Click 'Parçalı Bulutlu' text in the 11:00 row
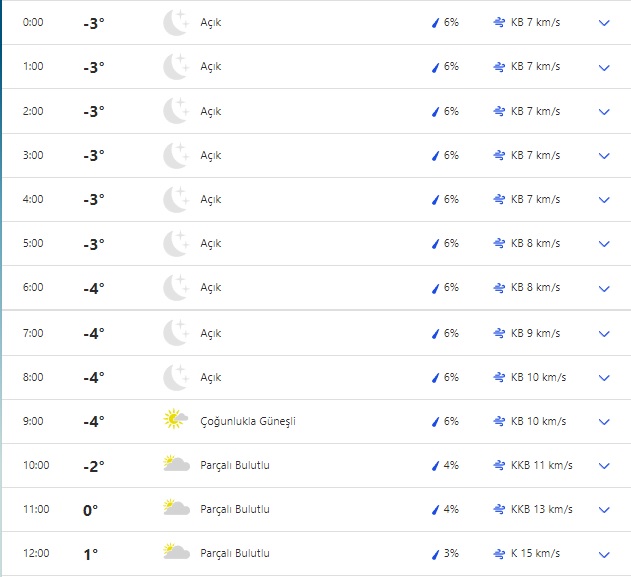Viewport: 631px width, 577px height. [235, 509]
